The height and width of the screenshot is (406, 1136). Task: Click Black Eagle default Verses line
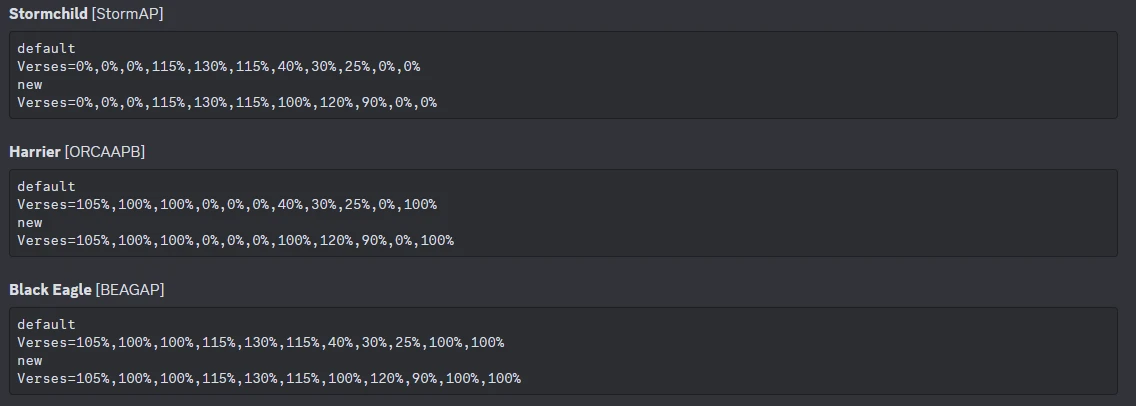(260, 342)
